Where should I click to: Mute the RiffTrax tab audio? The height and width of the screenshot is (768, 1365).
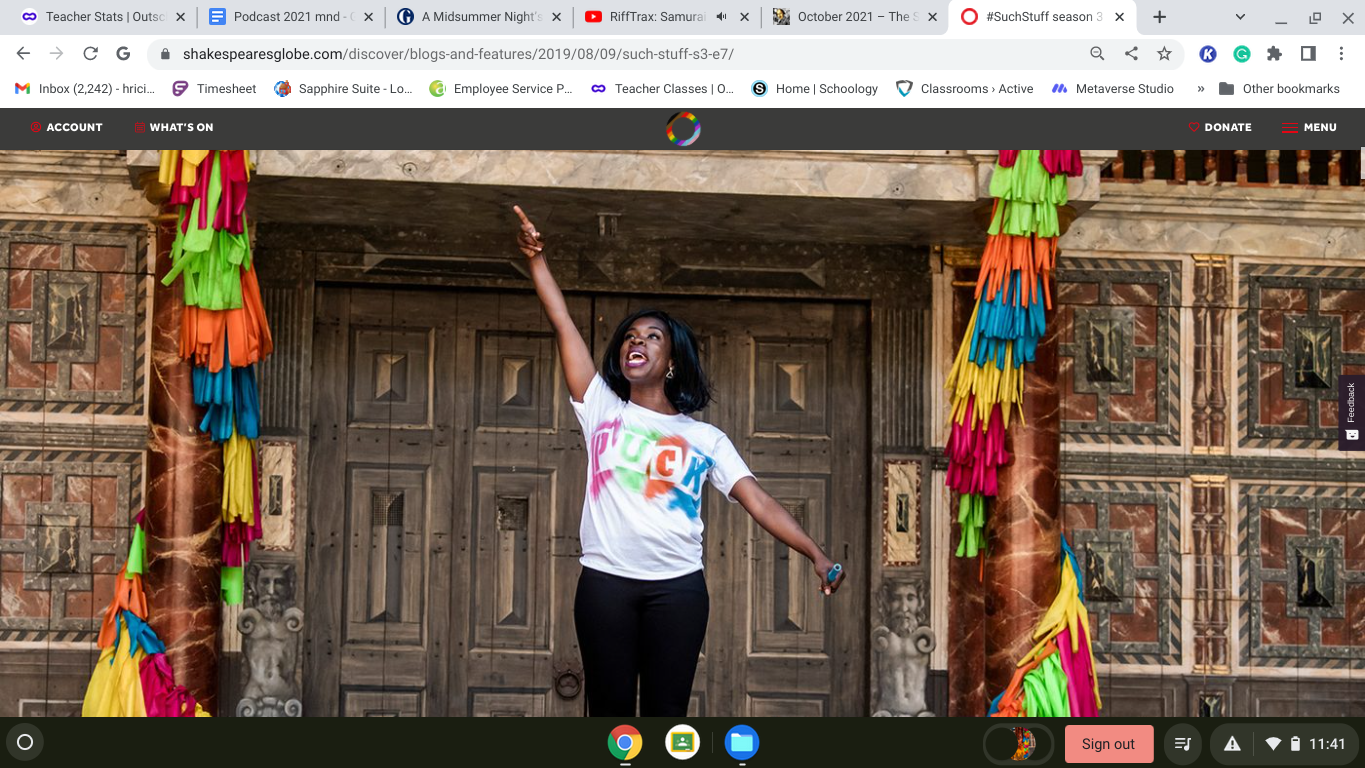721,17
